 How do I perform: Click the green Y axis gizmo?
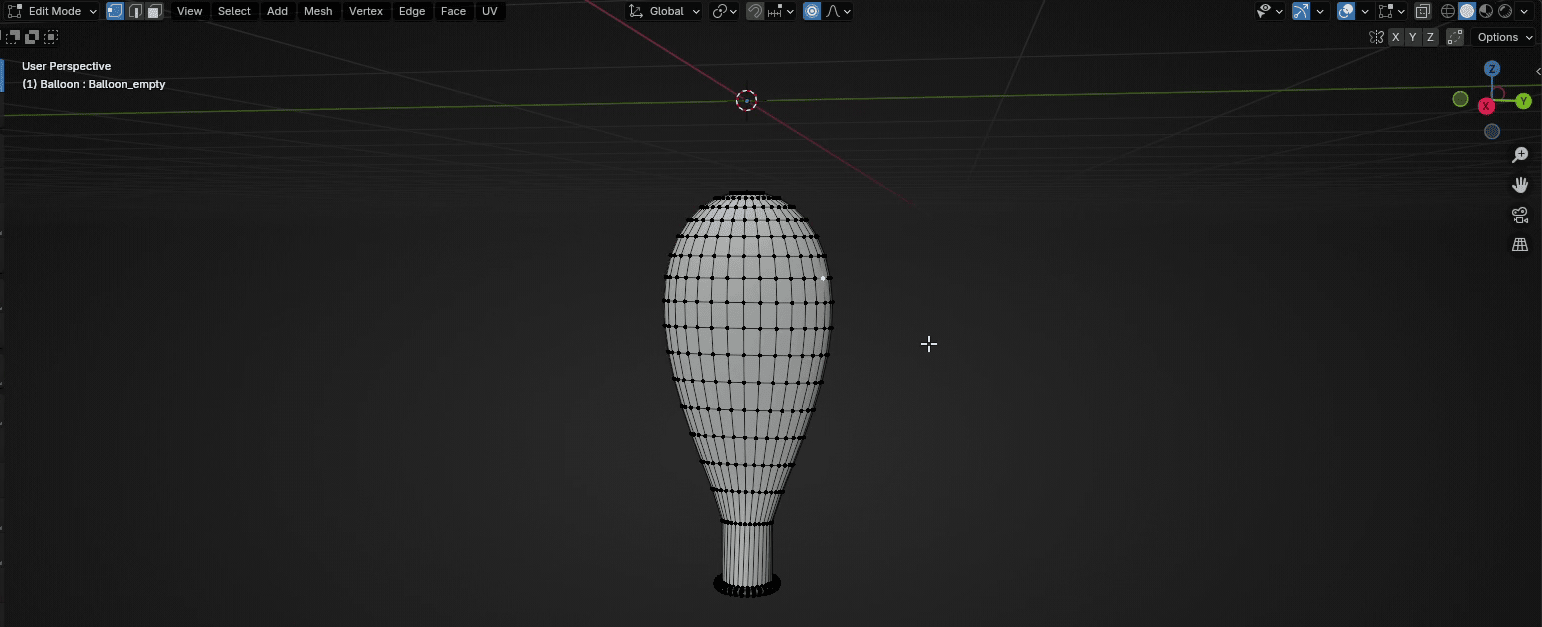pyautogui.click(x=1523, y=101)
